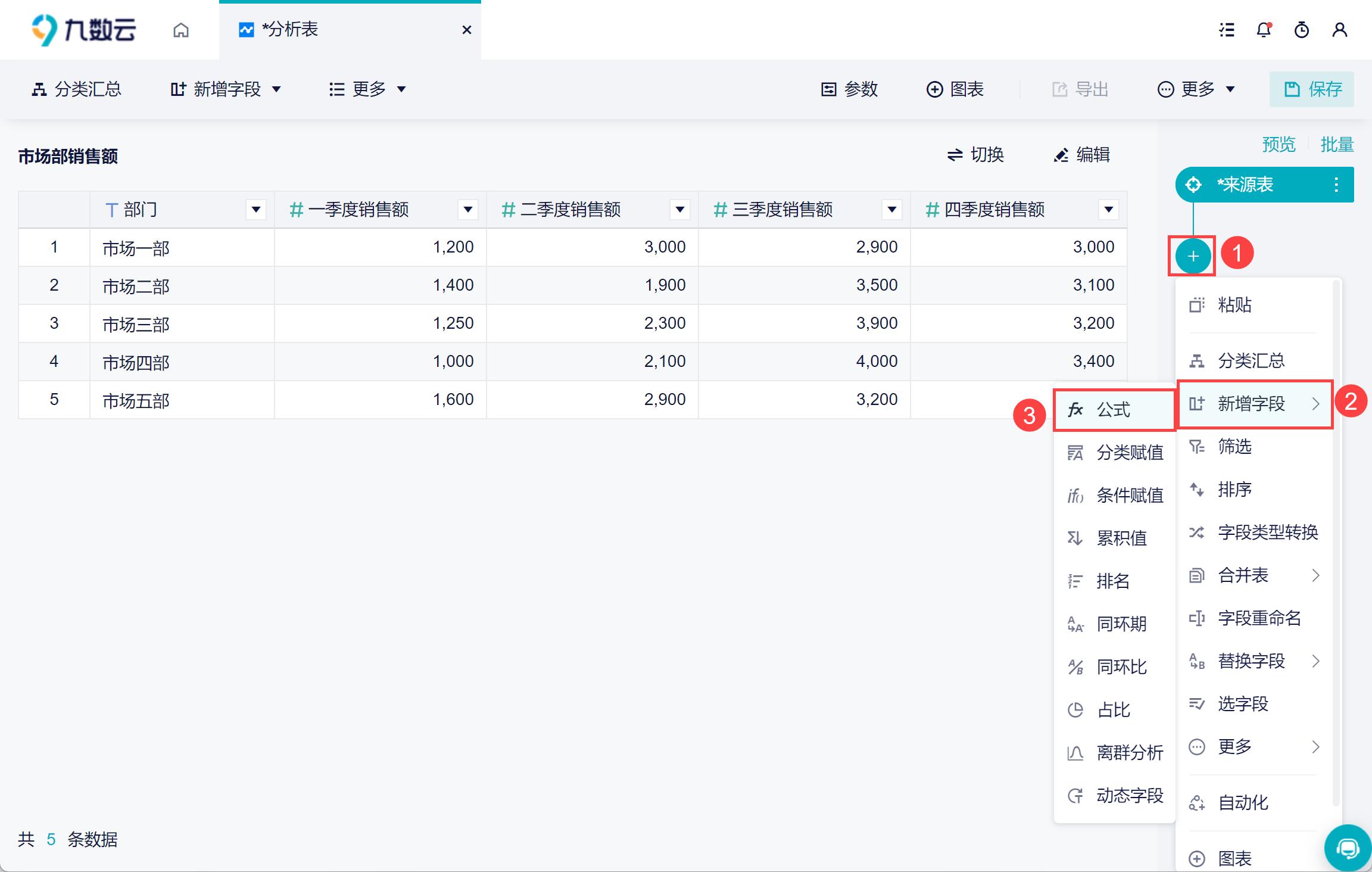Close the 分析表 tab
Screen dimensions: 1372x872
pos(467,30)
